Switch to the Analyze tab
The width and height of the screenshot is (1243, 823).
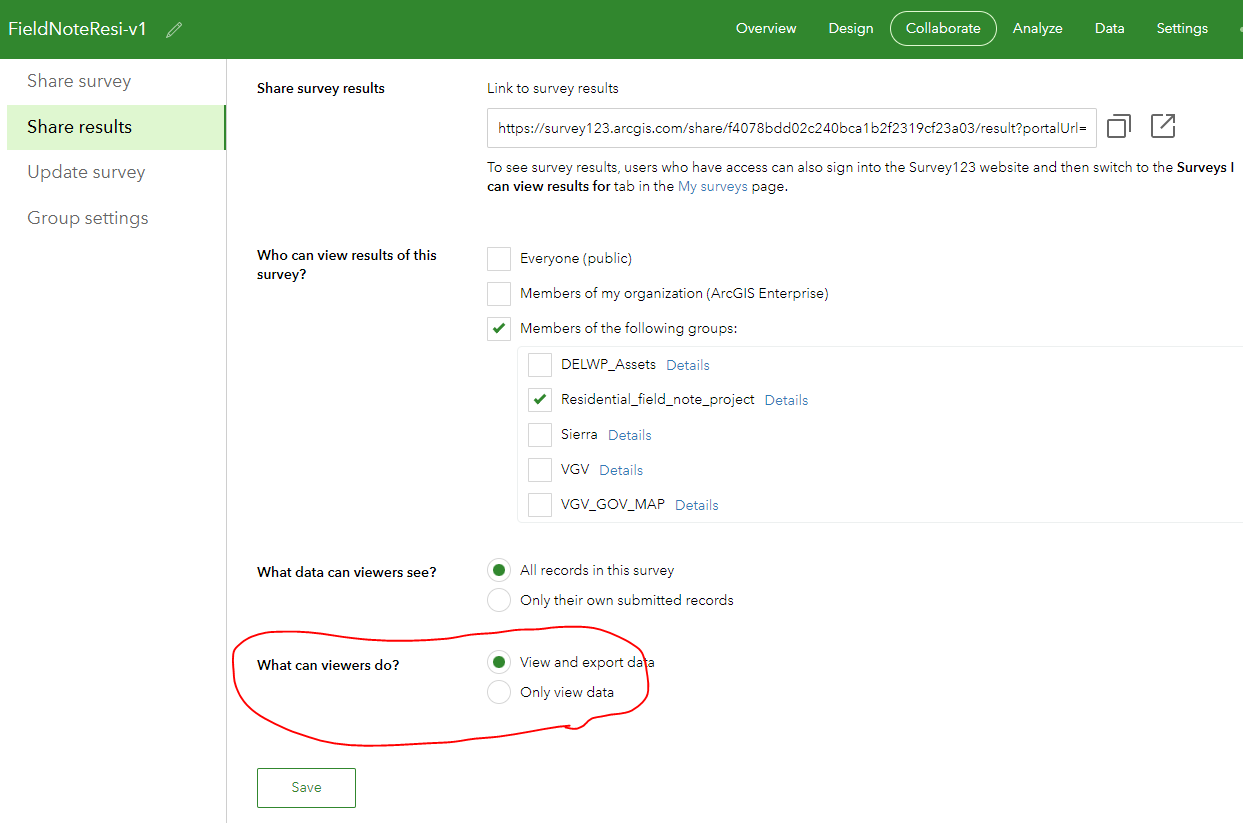pyautogui.click(x=1037, y=28)
